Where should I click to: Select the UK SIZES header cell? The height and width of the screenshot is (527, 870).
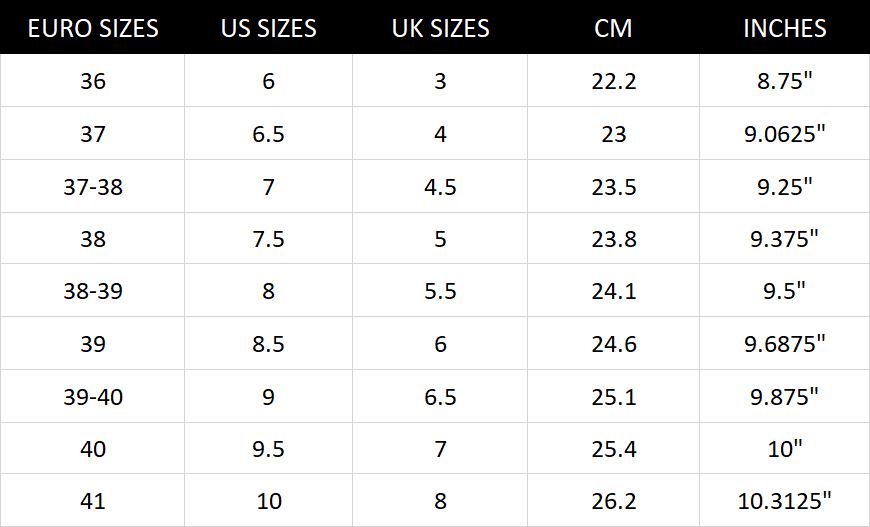click(x=440, y=28)
